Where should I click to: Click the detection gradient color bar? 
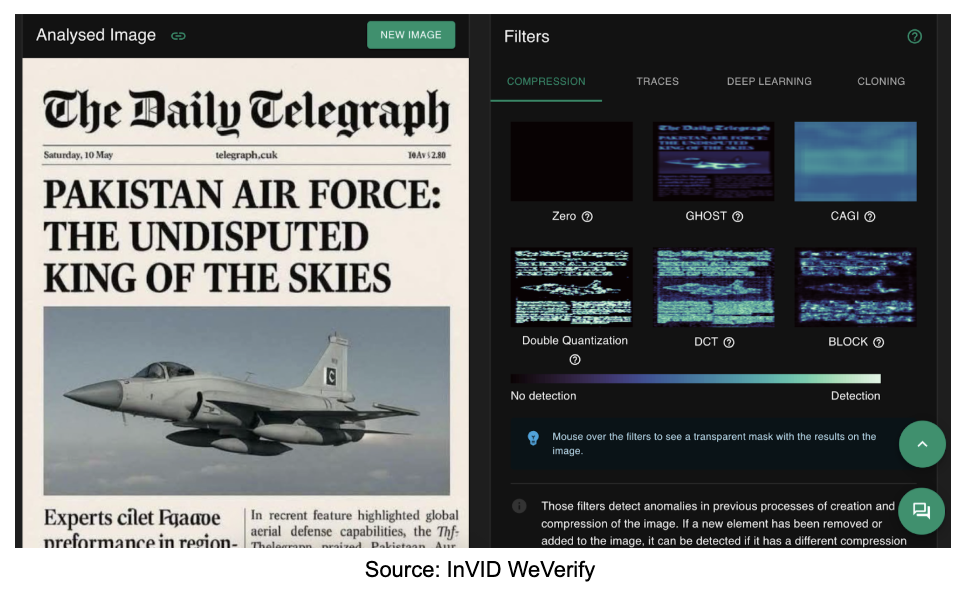(696, 378)
